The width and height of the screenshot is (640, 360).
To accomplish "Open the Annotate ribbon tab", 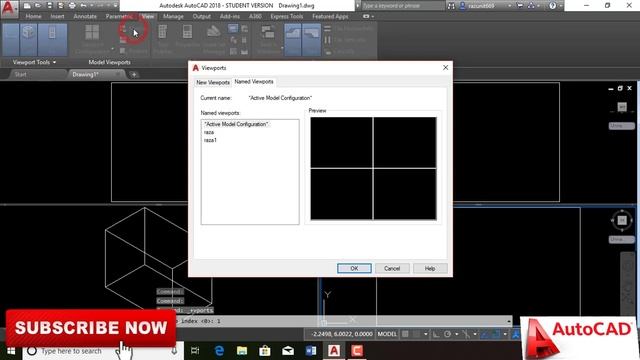I will coord(85,16).
